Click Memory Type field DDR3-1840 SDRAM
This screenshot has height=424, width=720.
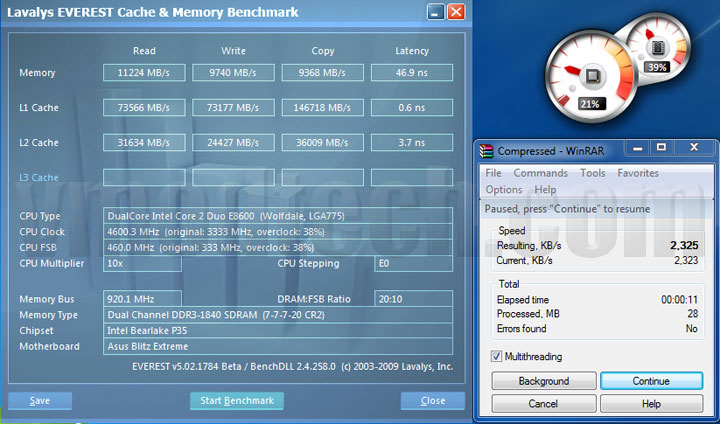pos(278,315)
